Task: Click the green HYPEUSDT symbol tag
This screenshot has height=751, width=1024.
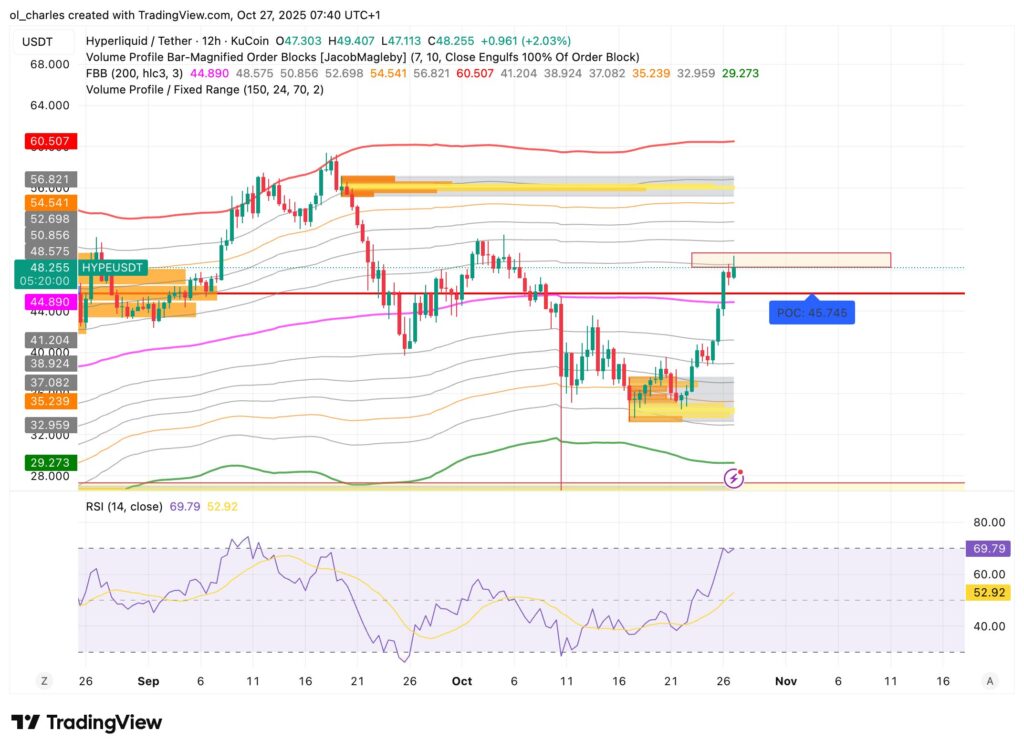Action: (113, 268)
